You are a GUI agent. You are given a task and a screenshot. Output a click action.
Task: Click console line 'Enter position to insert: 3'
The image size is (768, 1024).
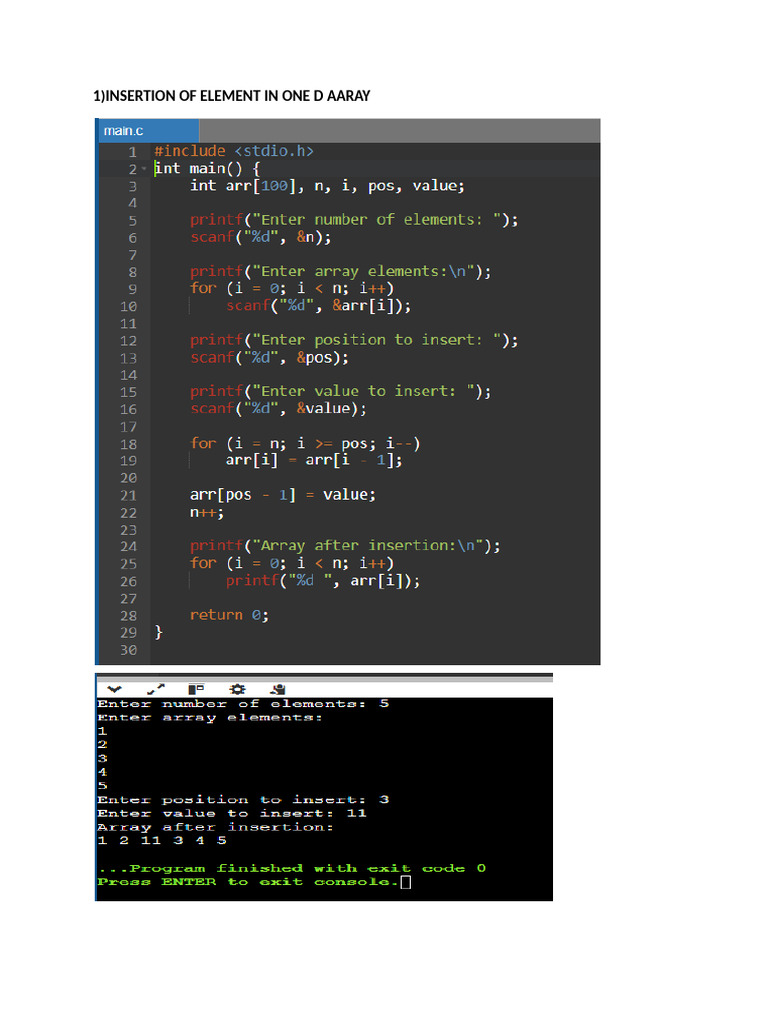coord(243,800)
